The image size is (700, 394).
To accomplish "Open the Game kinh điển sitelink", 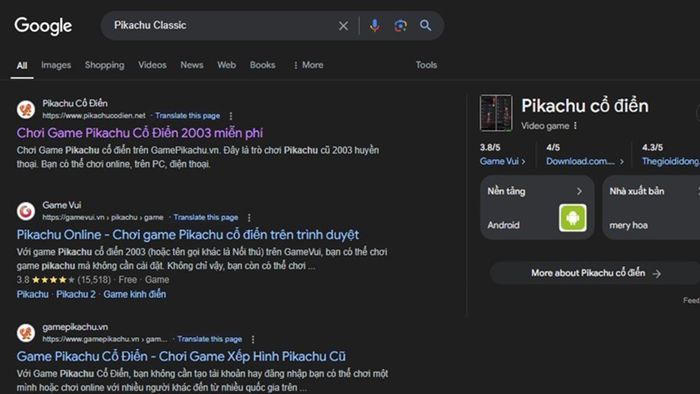I will click(x=135, y=294).
